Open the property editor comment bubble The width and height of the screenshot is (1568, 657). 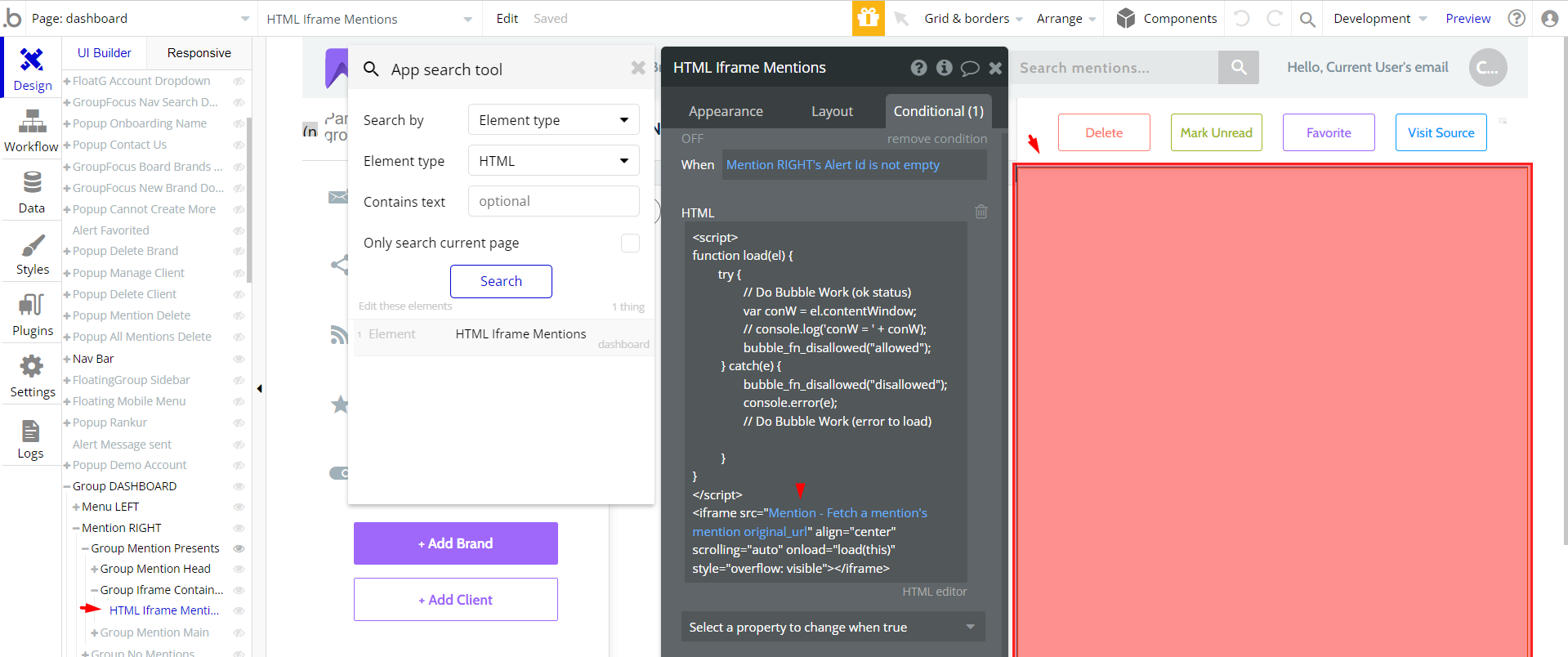970,68
